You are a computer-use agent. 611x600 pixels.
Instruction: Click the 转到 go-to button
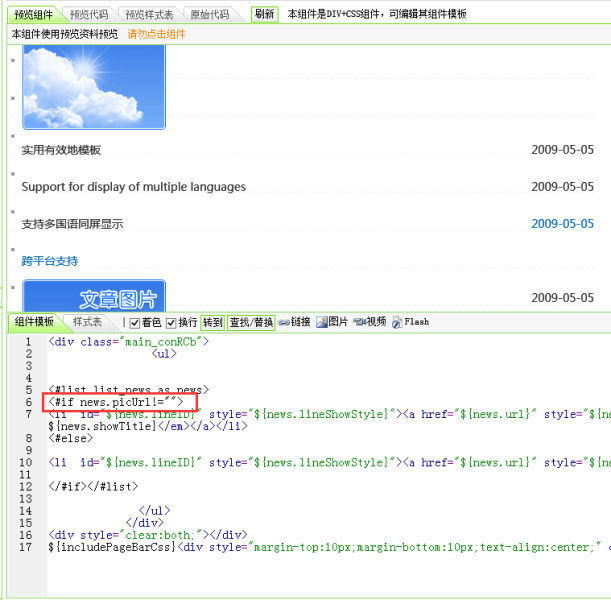point(212,322)
